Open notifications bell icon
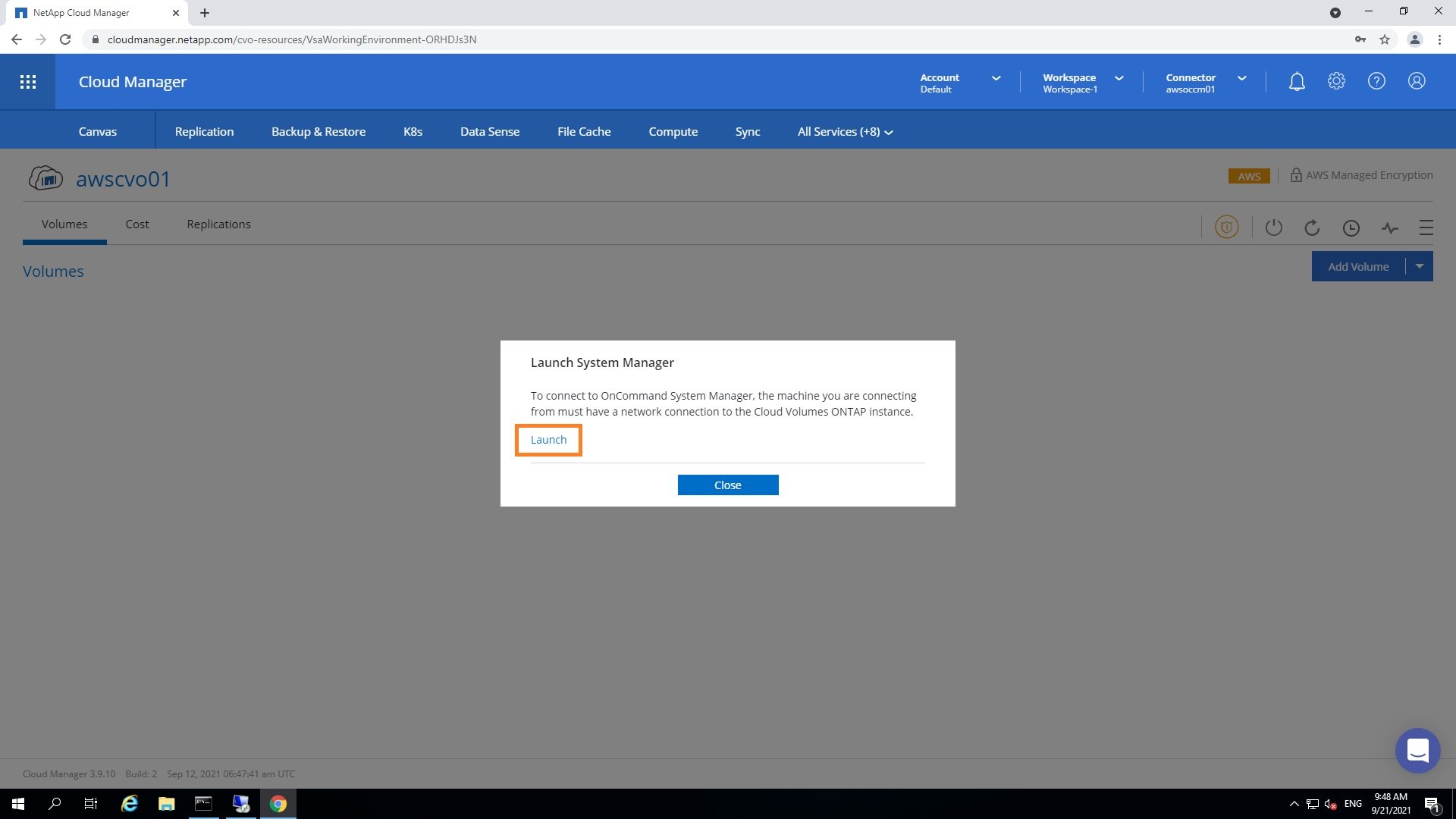The width and height of the screenshot is (1456, 819). click(1297, 81)
